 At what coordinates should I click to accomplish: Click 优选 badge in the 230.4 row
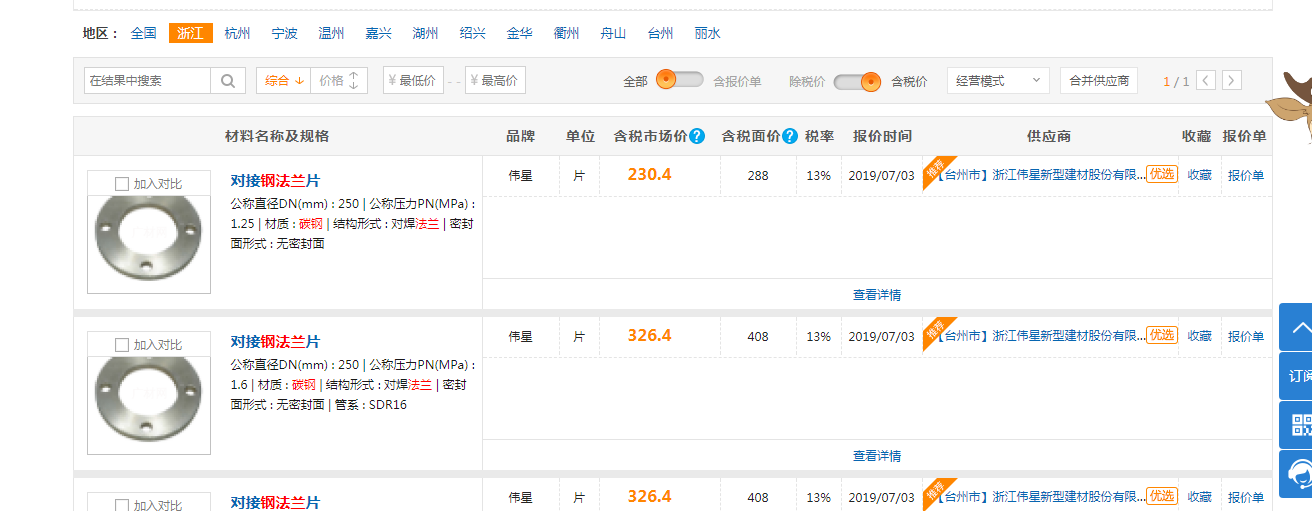tap(1161, 174)
